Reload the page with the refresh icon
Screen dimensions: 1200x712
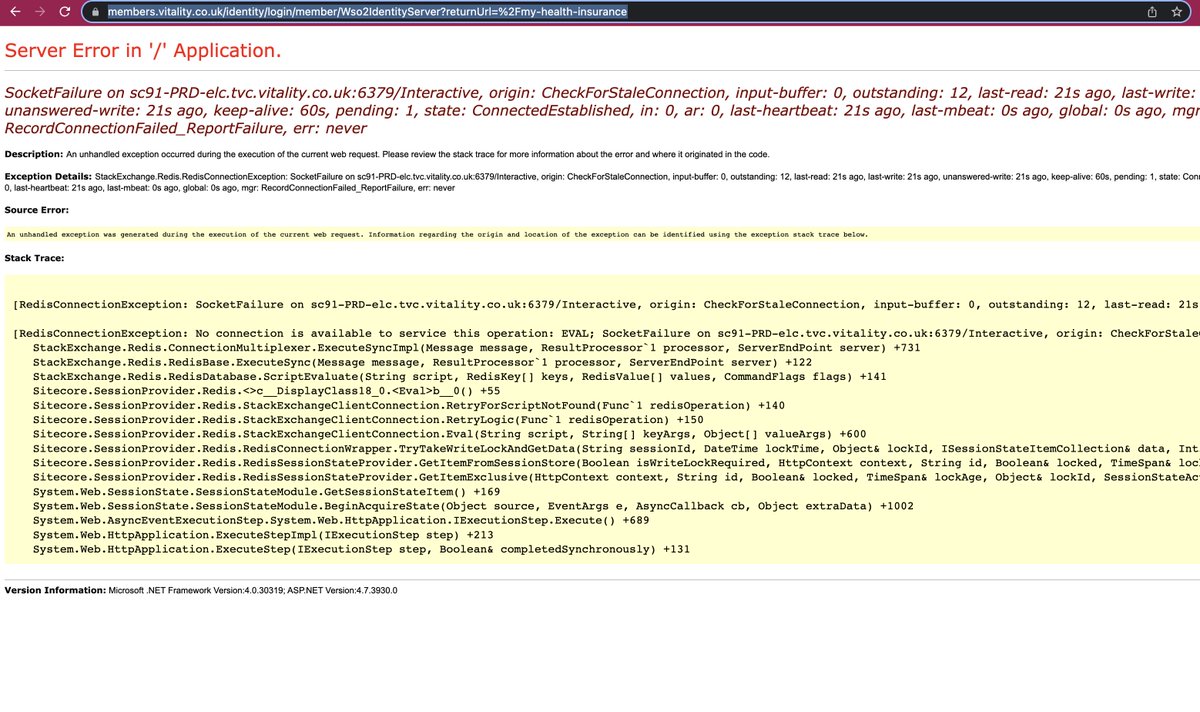[65, 12]
